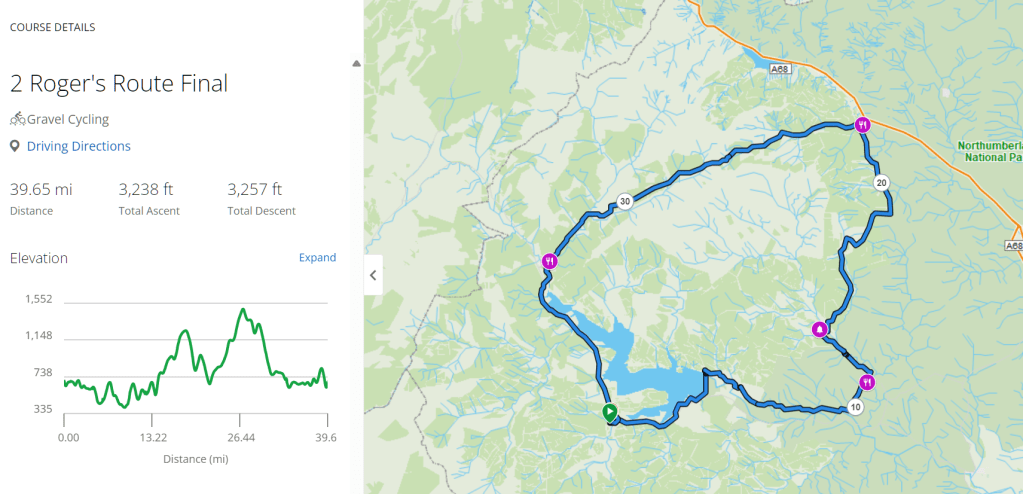Click the location pin beside Driving Directions
The width and height of the screenshot is (1023, 494).
[15, 146]
